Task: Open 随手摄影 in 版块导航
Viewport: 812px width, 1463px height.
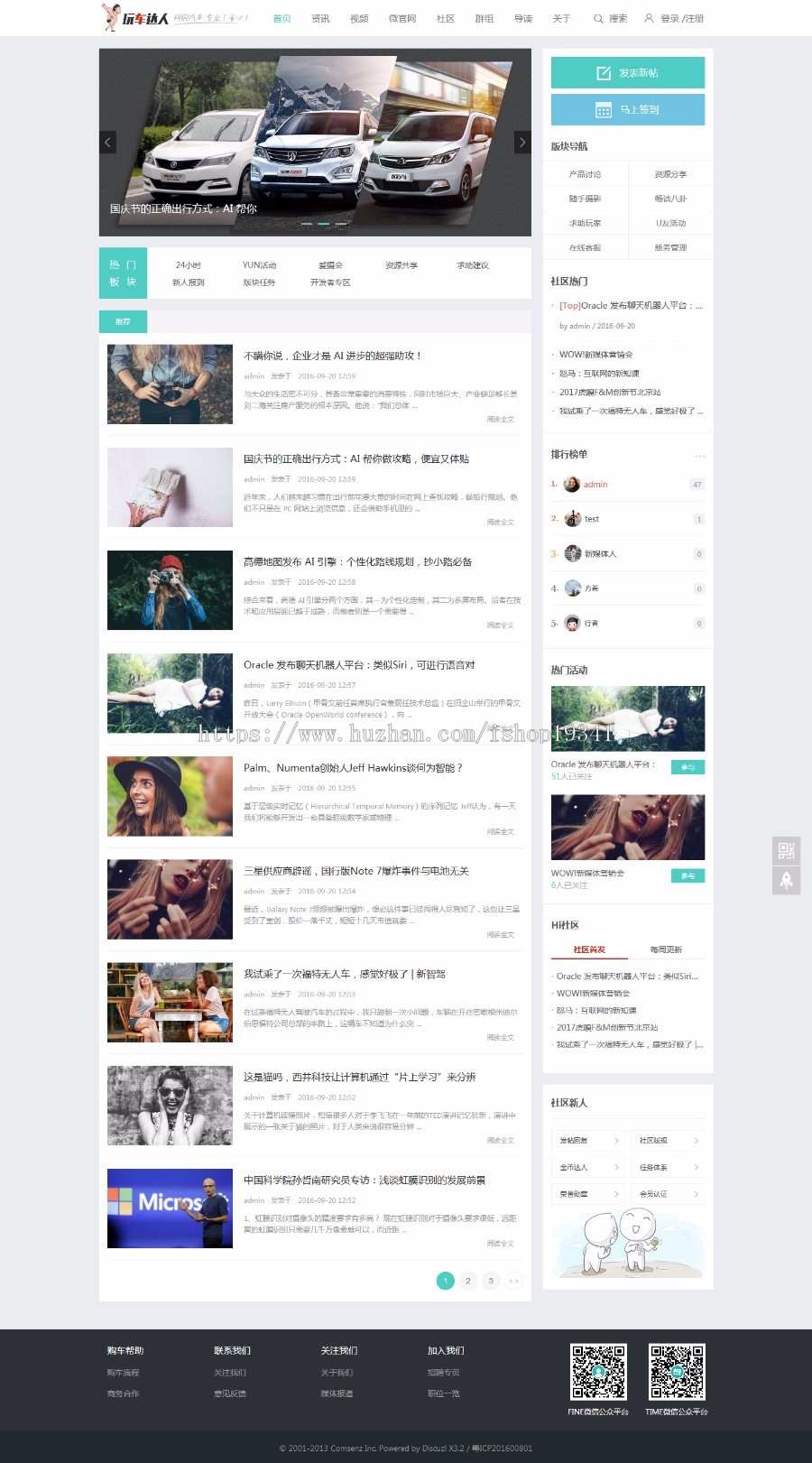Action: [585, 199]
